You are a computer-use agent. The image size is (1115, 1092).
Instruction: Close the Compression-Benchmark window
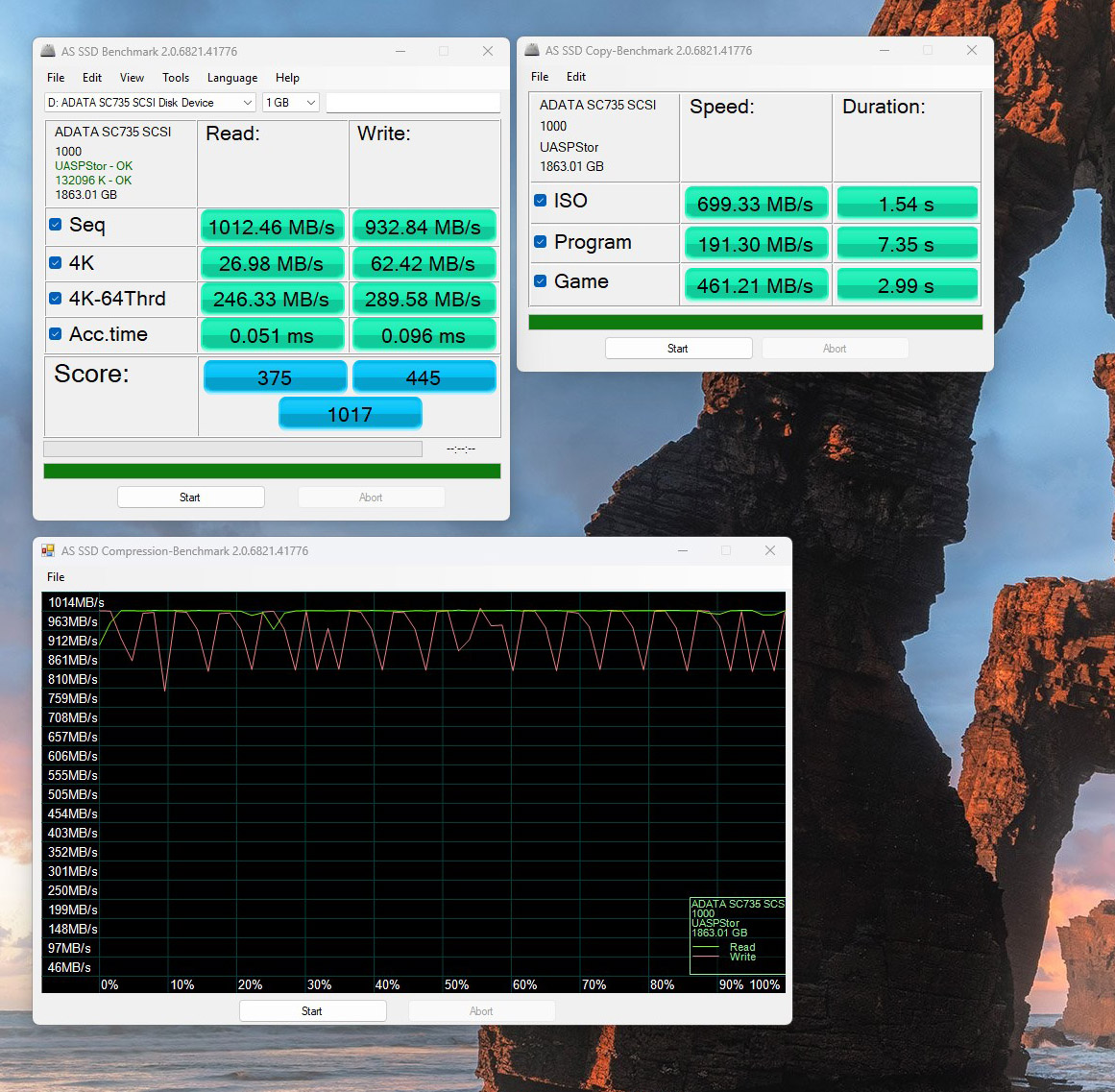point(769,551)
